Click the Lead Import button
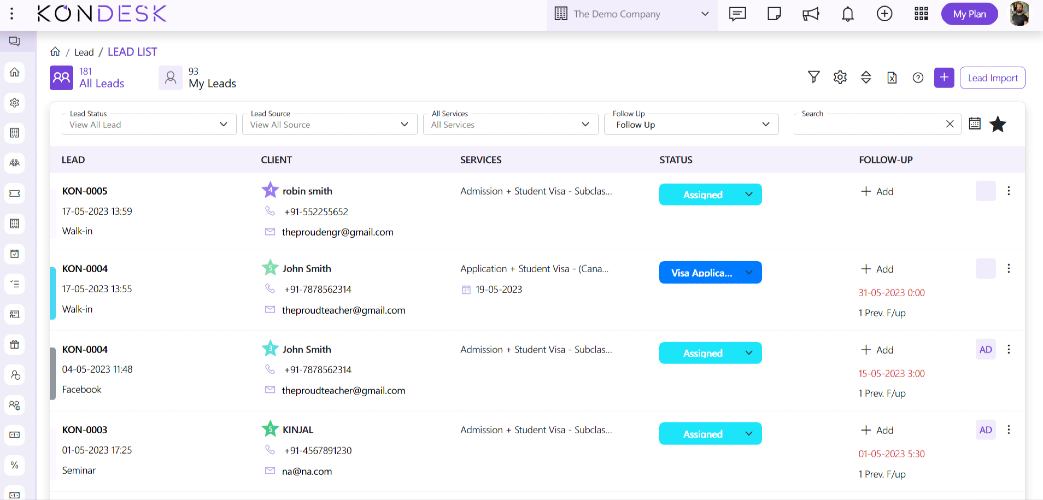The image size is (1043, 500). 992,78
